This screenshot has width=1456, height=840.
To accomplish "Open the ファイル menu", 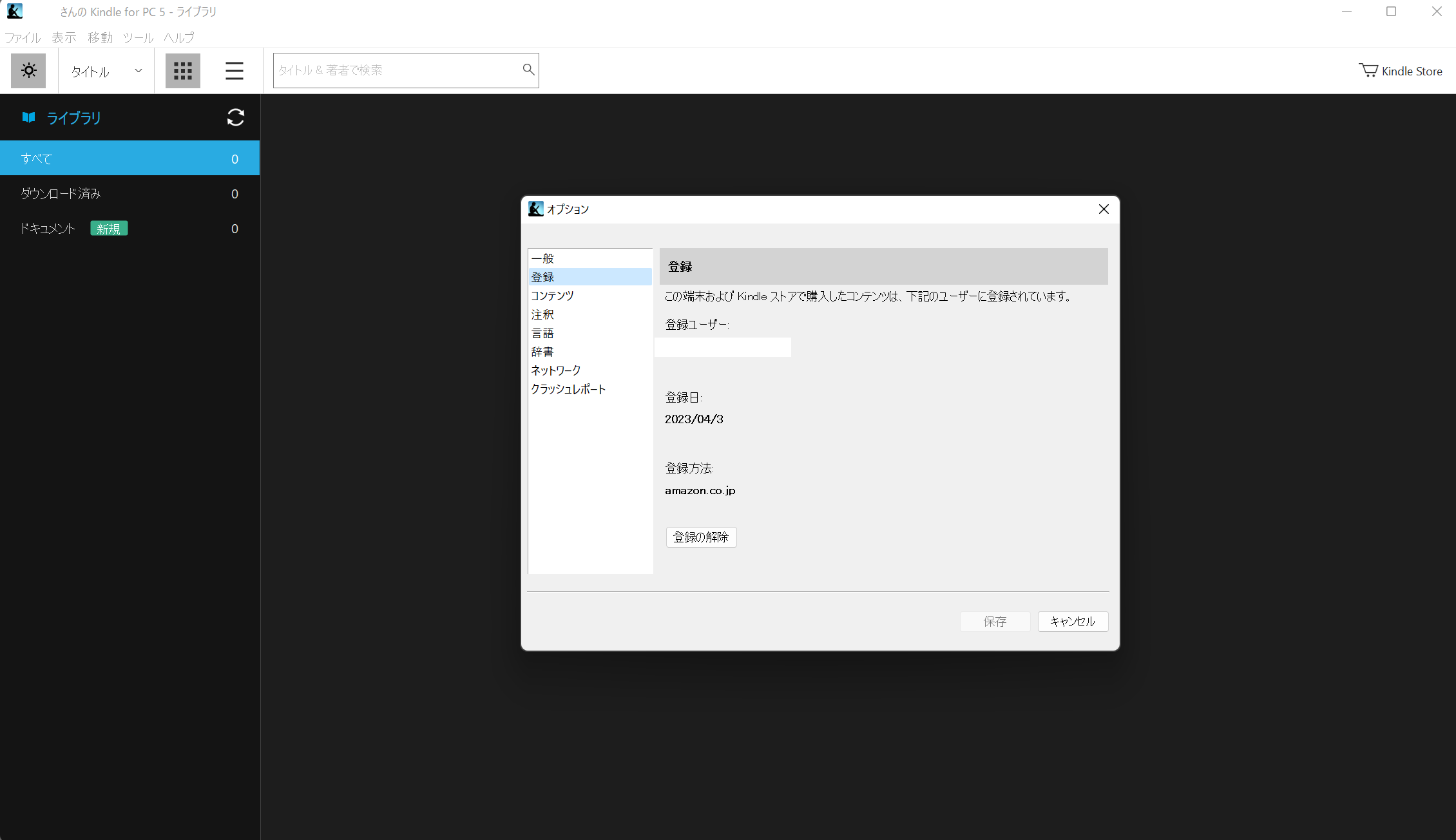I will (x=23, y=37).
